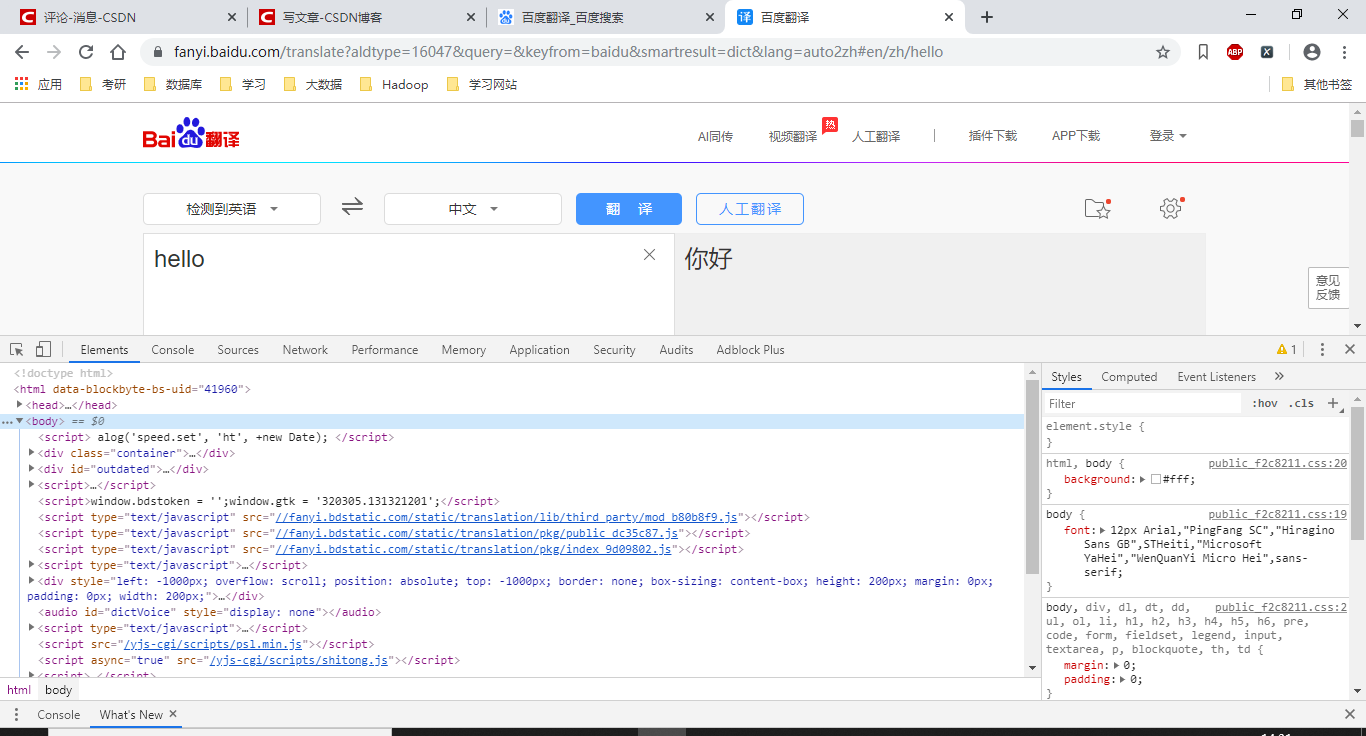Activate the DevTools inspect element picker

[17, 349]
